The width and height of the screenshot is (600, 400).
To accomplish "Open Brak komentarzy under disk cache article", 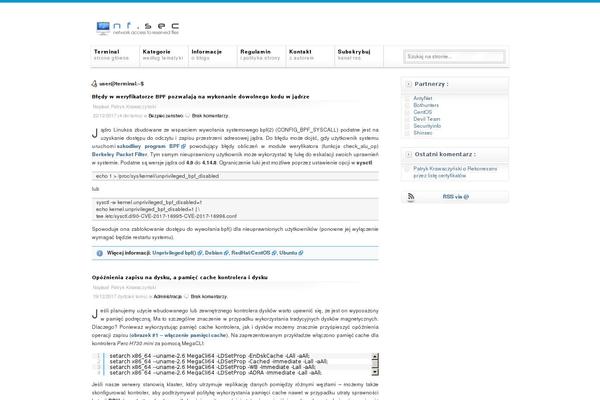I will click(209, 297).
